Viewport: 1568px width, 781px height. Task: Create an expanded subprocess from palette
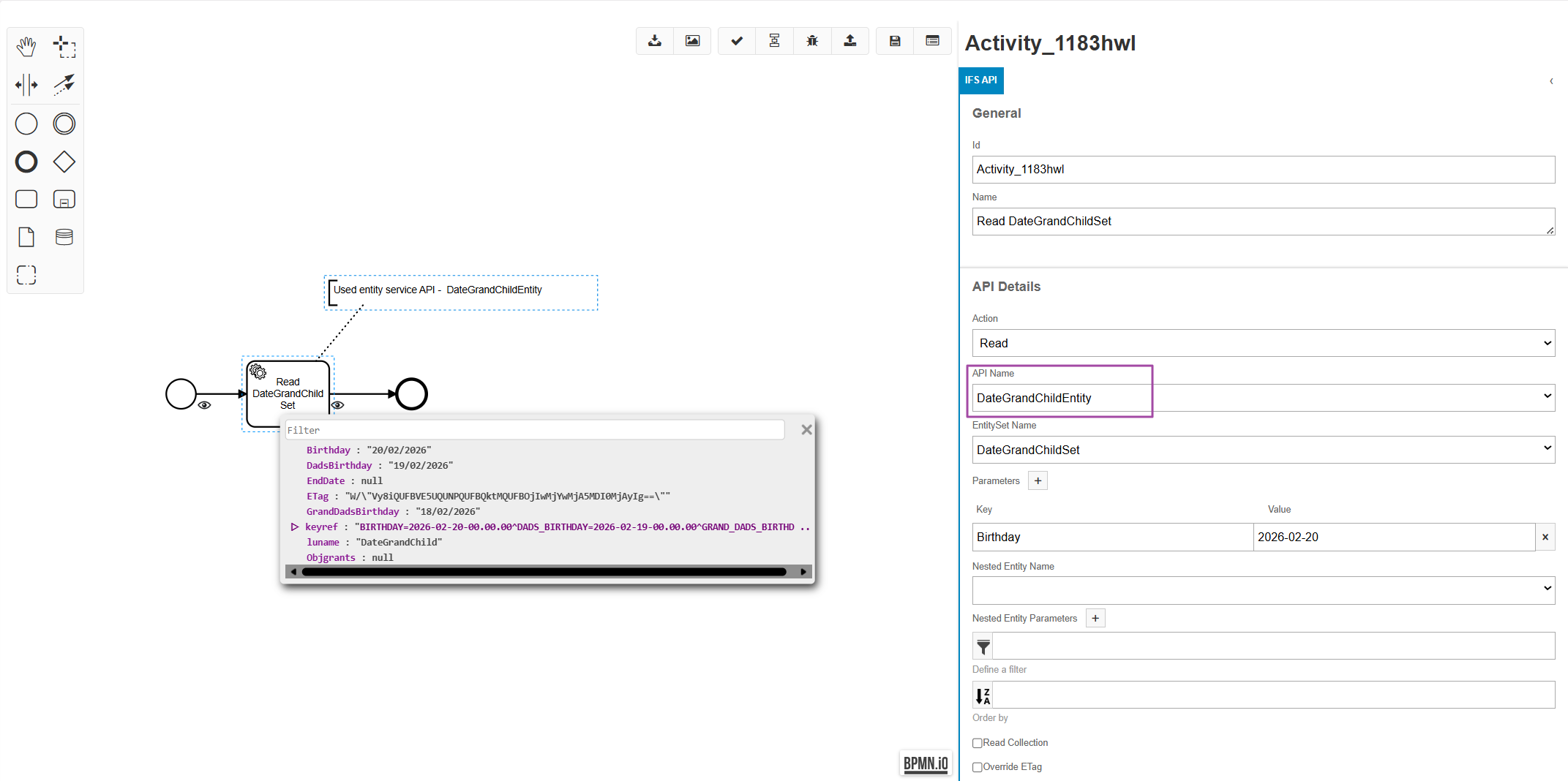[64, 199]
